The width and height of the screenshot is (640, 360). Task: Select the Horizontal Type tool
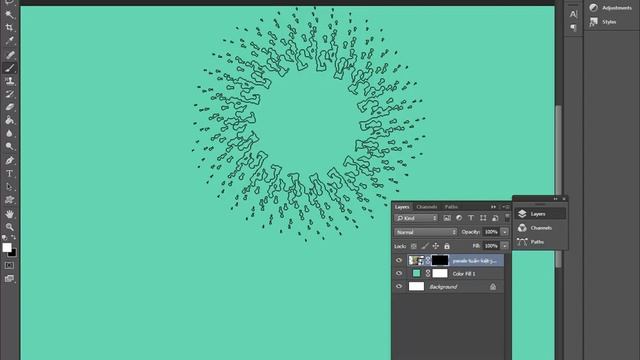coord(9,173)
